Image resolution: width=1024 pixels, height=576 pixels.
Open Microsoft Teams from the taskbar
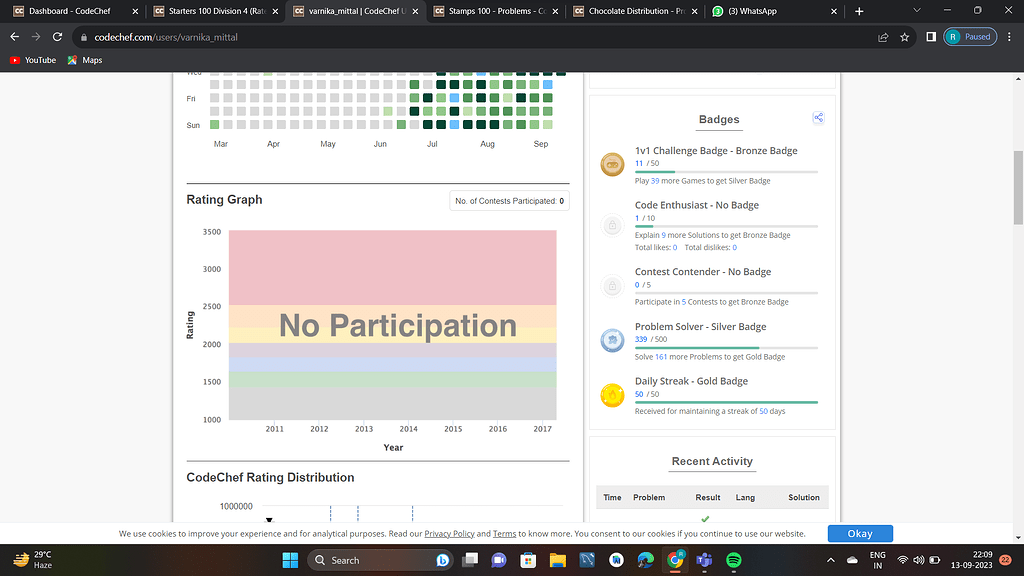[704, 560]
